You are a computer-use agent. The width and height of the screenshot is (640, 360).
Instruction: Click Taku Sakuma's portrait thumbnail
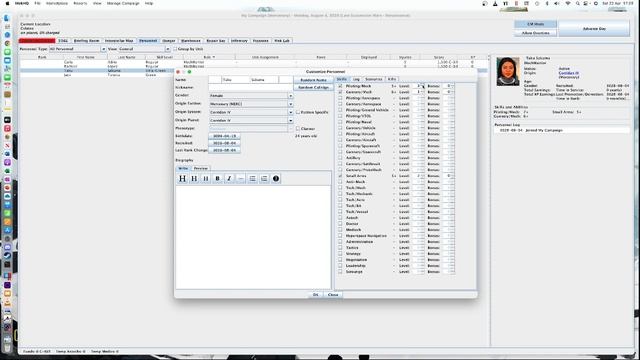click(x=508, y=71)
